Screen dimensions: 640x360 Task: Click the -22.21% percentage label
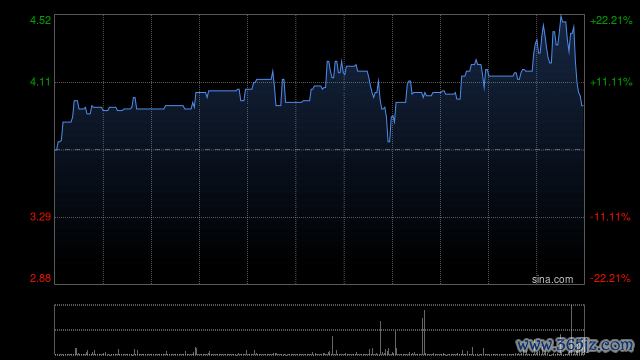pyautogui.click(x=610, y=278)
